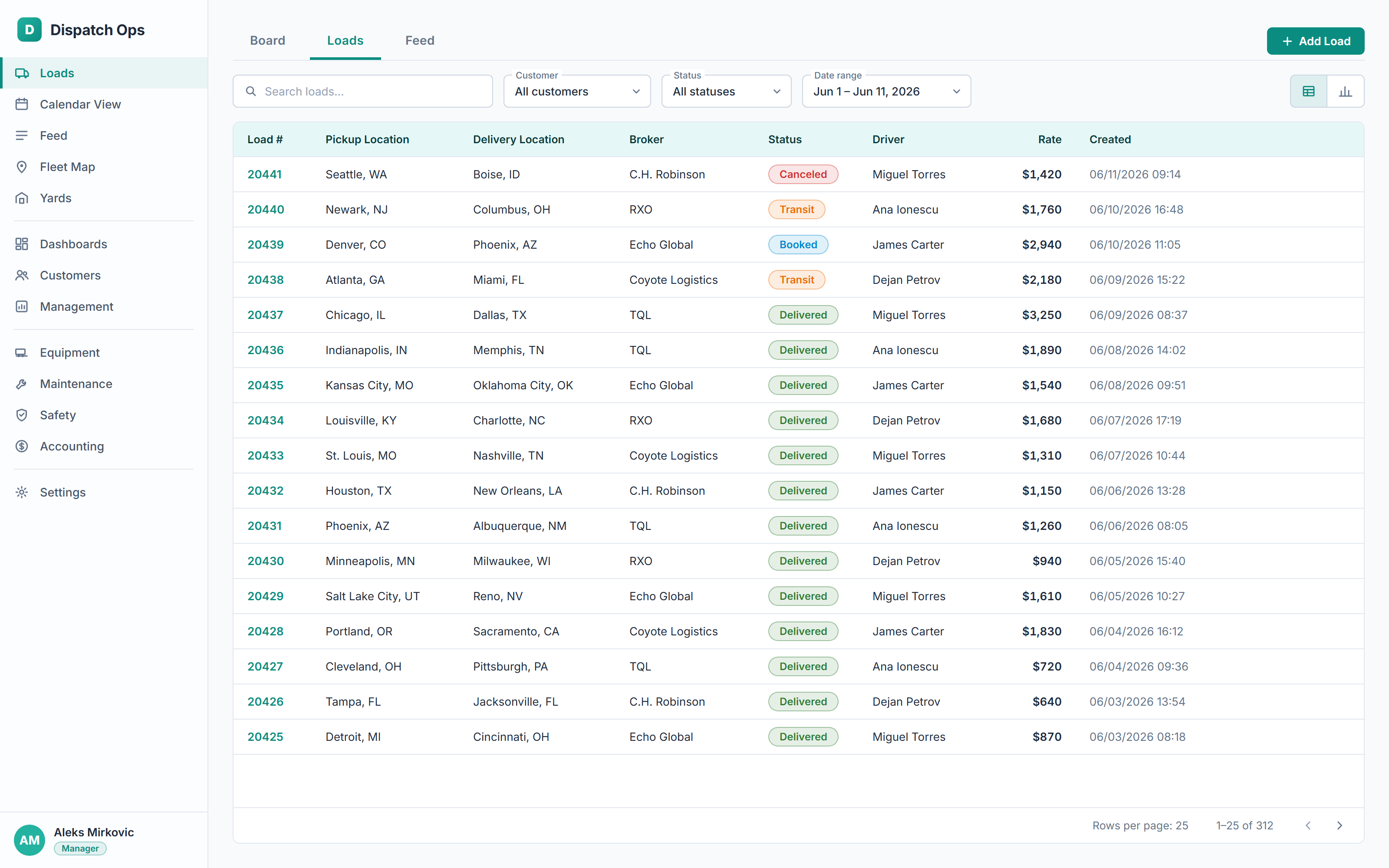
Task: Open Fleet Map in sidebar
Action: click(x=104, y=167)
